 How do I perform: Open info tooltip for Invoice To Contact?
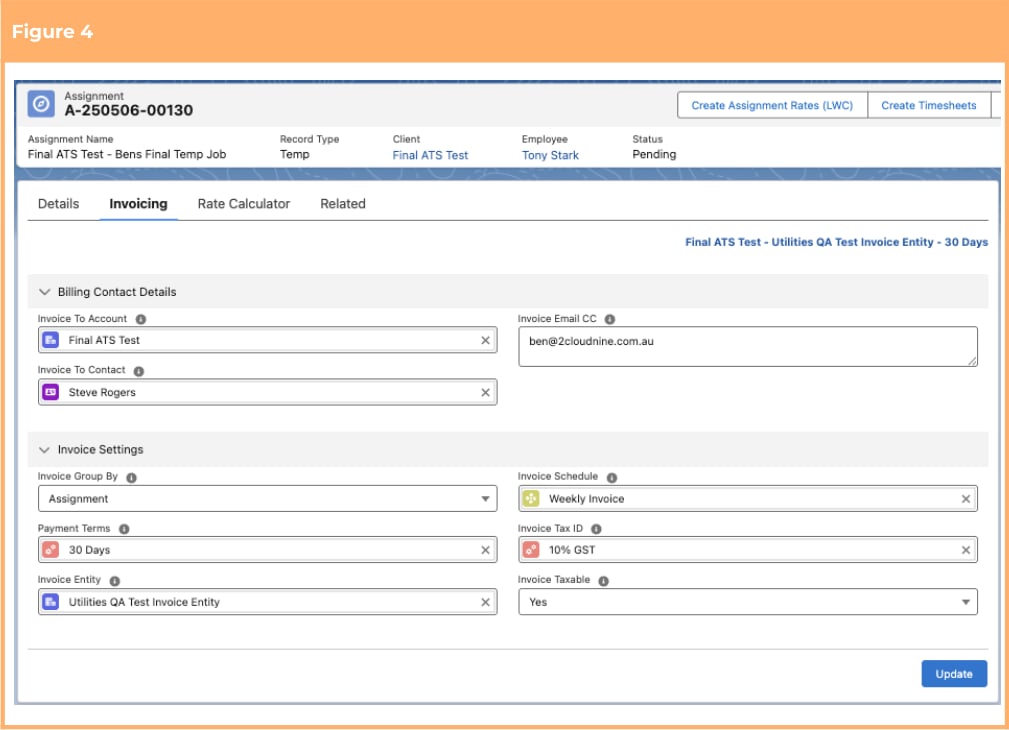(x=139, y=371)
